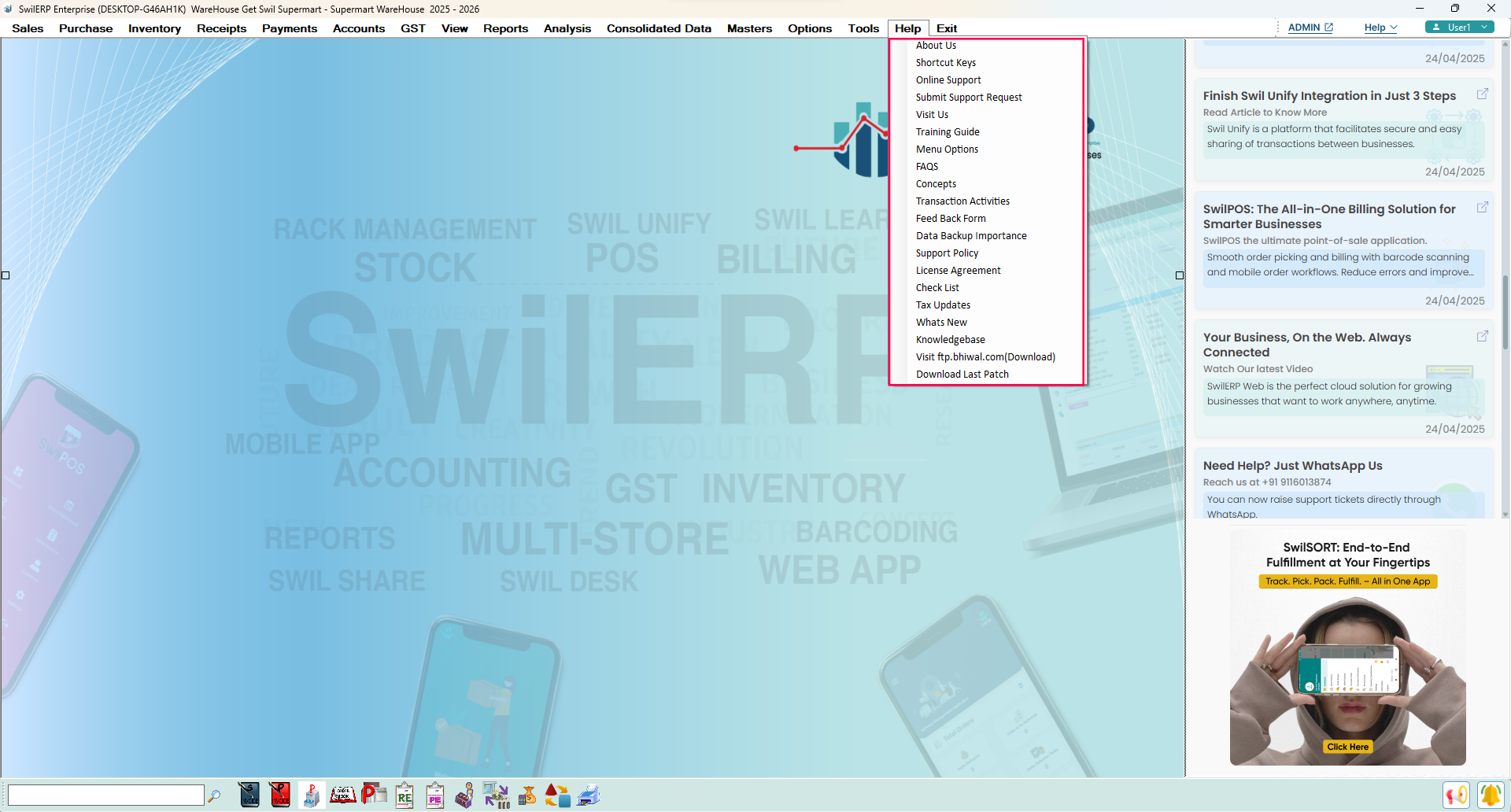Select Whats New from Help menu

(941, 323)
